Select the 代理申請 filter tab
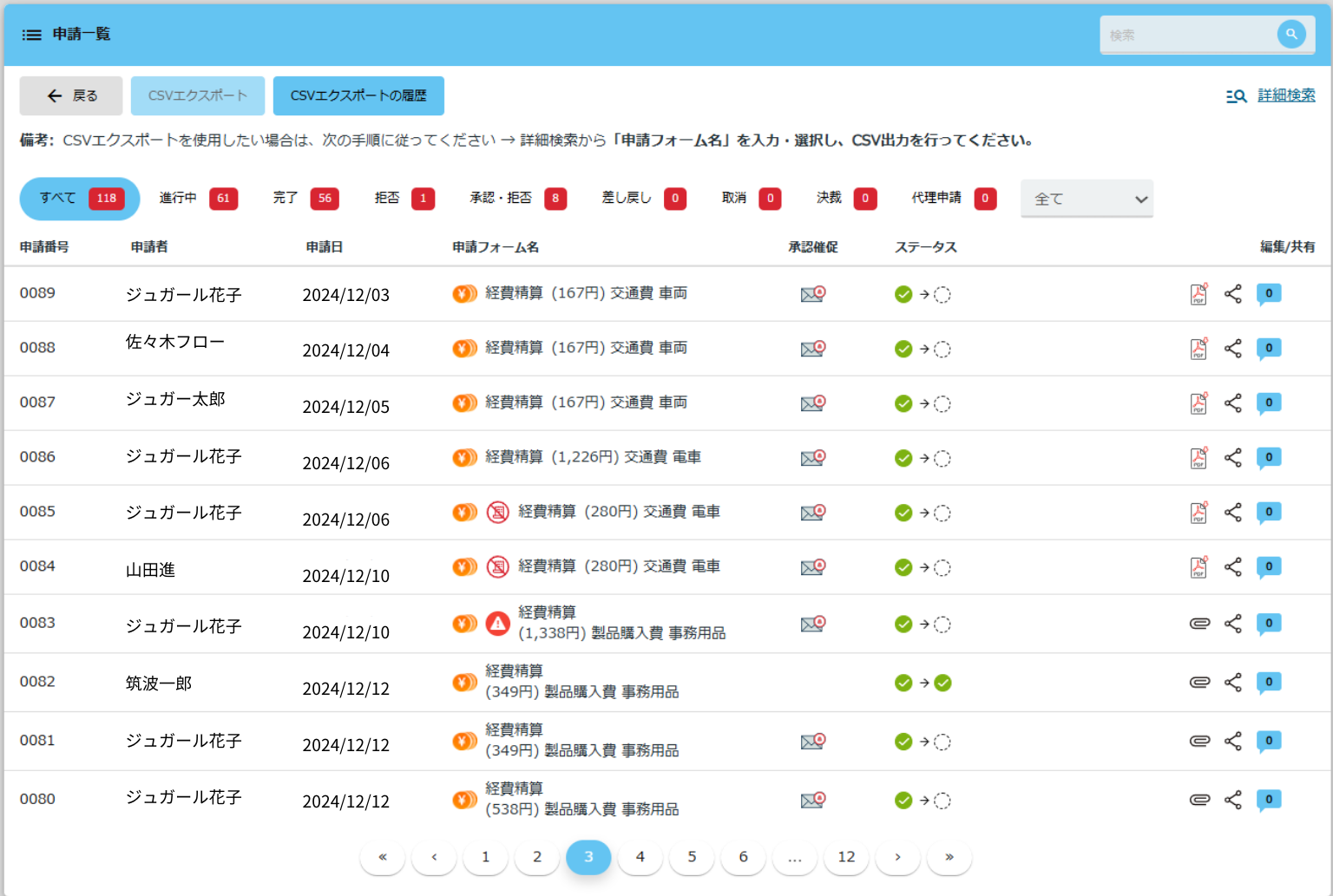Screen dimensions: 1333x896 pyautogui.click(x=954, y=199)
